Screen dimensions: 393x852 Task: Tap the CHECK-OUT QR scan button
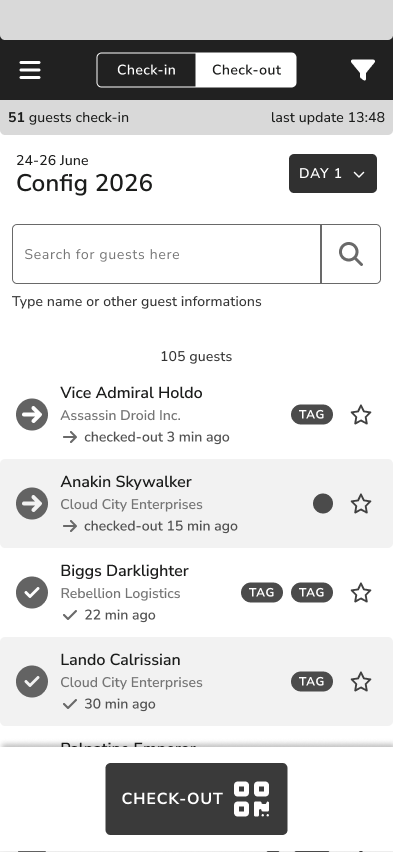pos(196,799)
